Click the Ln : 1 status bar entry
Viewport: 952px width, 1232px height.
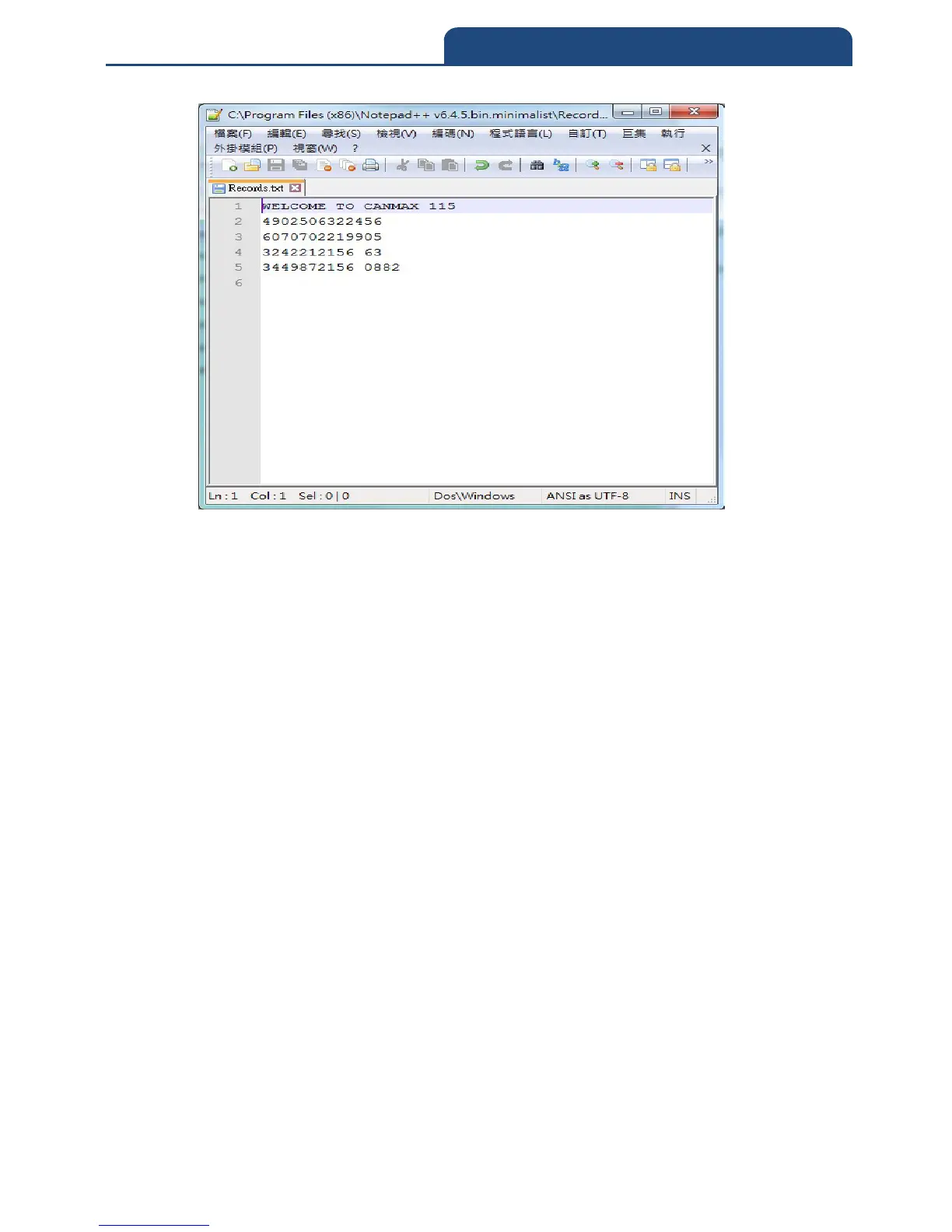223,495
